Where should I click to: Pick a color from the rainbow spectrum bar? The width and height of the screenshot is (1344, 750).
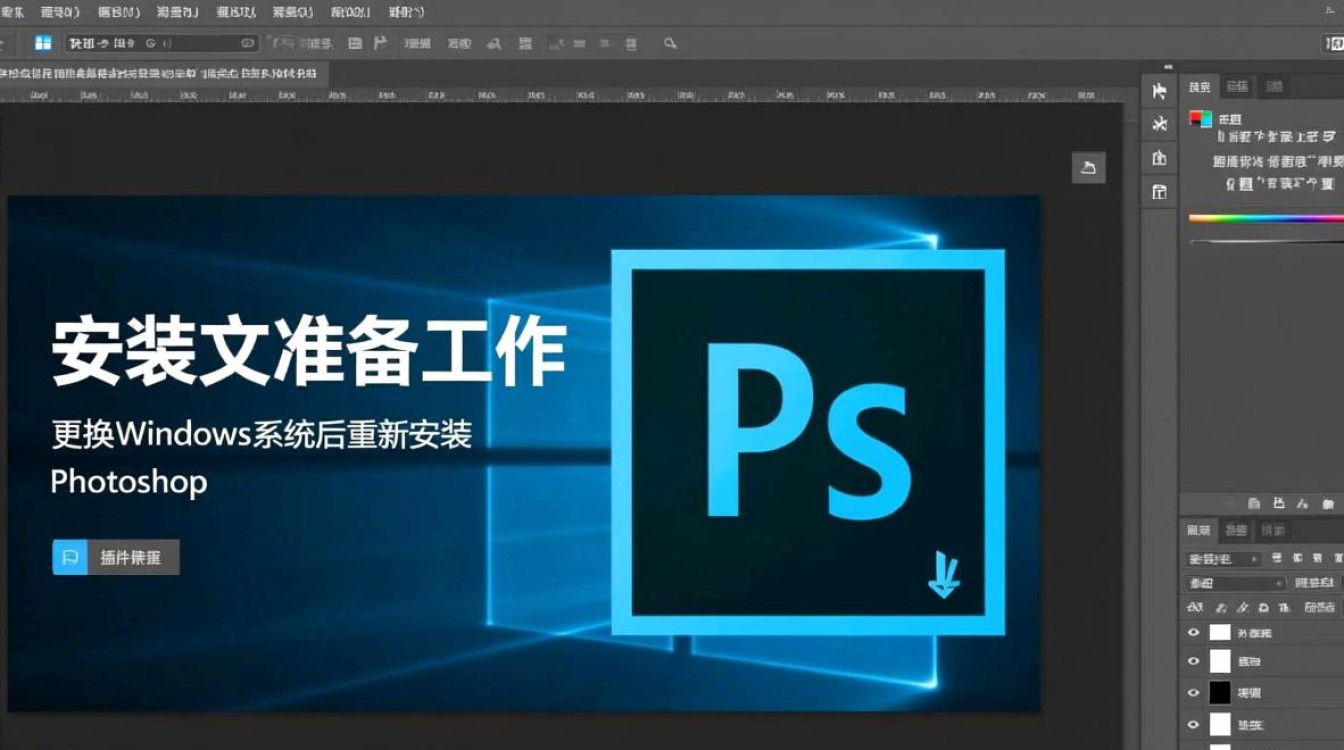pyautogui.click(x=1265, y=215)
